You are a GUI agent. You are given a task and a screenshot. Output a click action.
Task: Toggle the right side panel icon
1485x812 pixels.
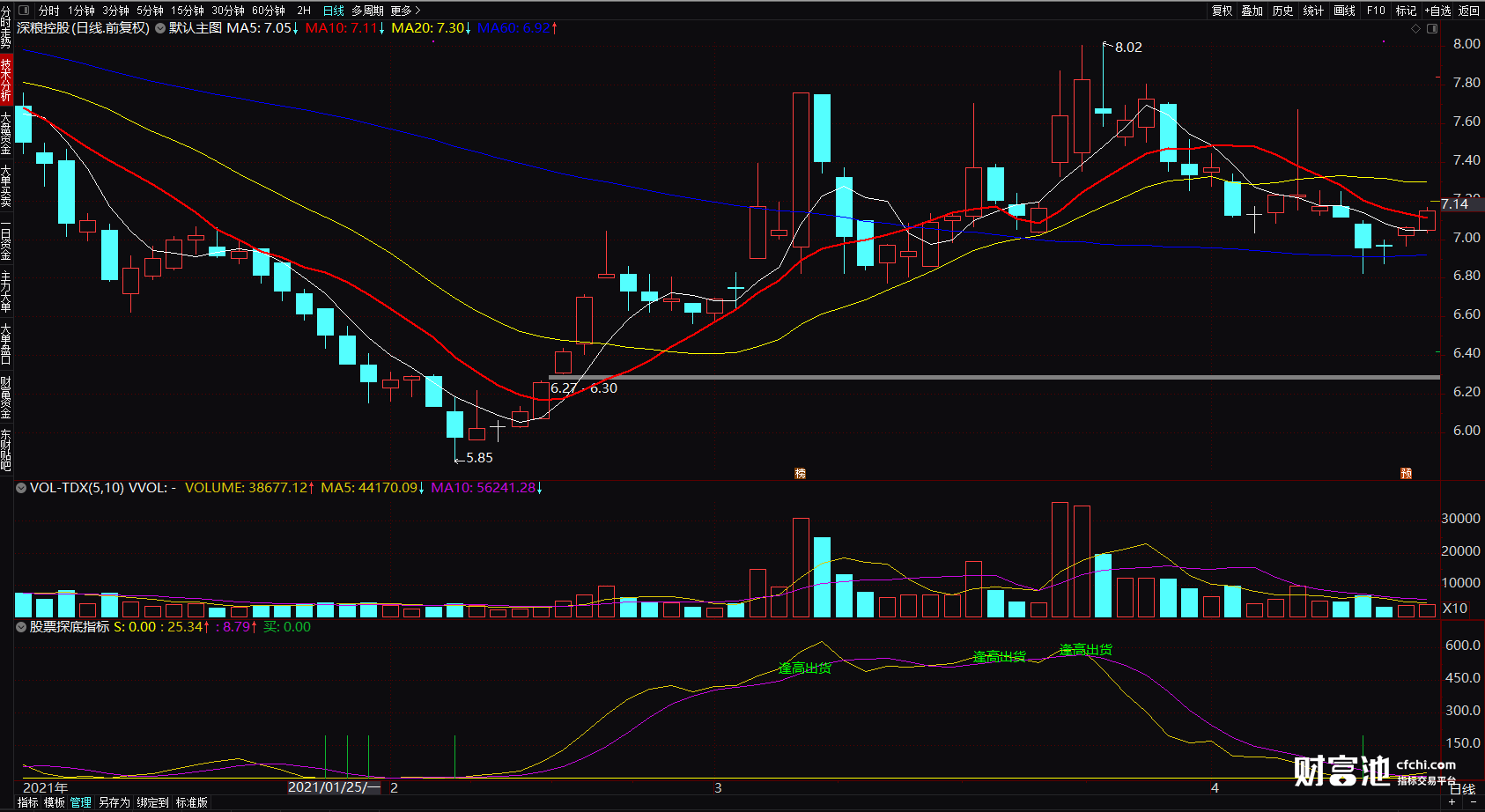tap(1432, 29)
